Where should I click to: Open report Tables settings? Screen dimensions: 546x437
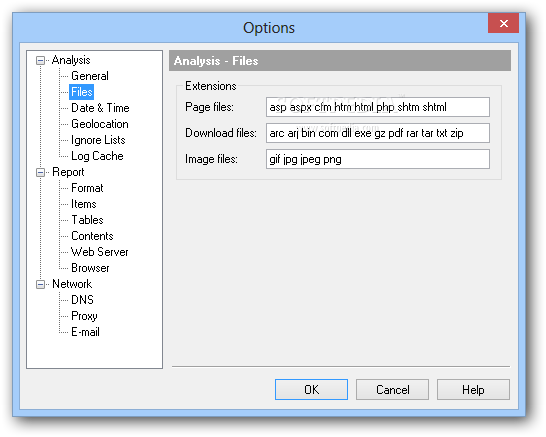click(87, 220)
